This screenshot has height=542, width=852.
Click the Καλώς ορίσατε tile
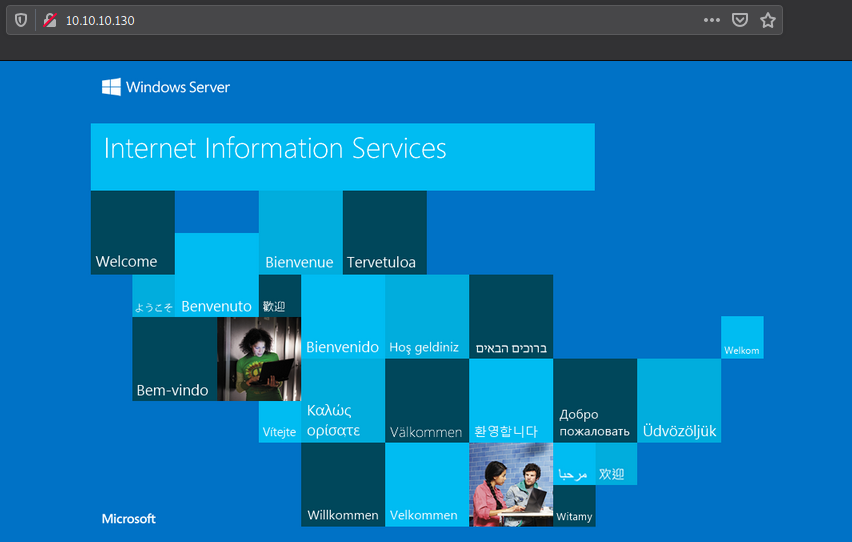click(x=343, y=401)
